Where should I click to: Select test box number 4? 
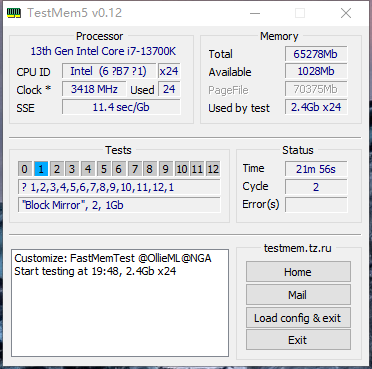[x=88, y=169]
